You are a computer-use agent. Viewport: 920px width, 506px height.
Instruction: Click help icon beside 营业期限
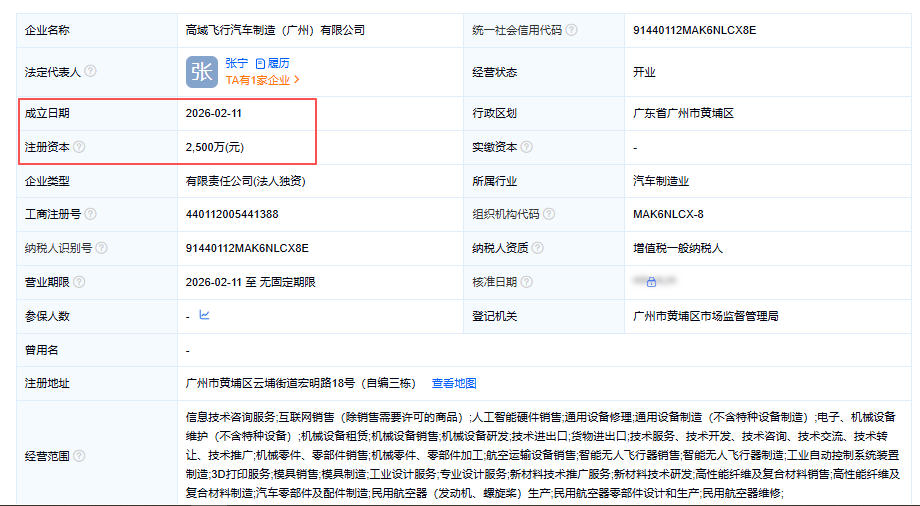coord(79,282)
